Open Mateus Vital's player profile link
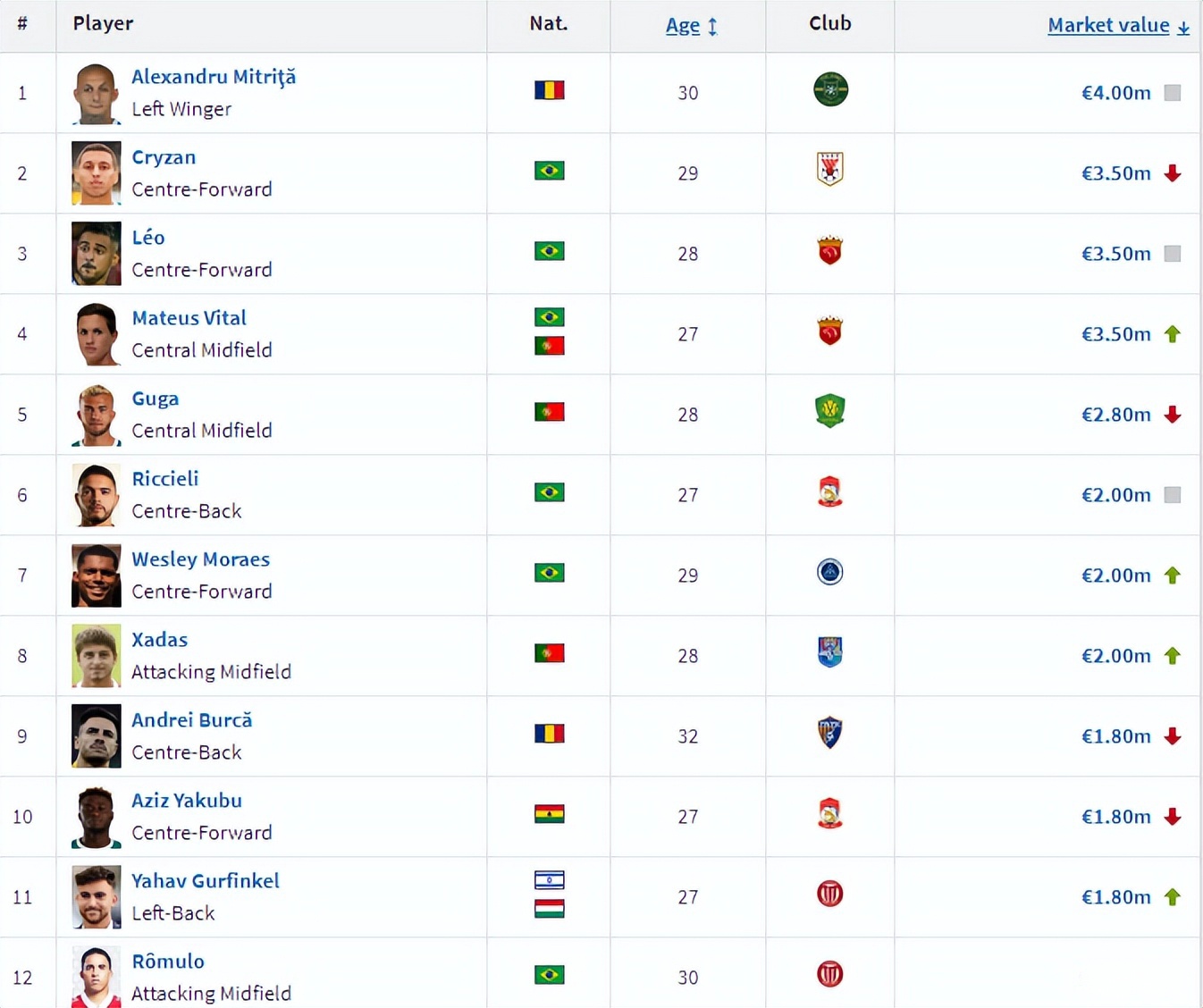Viewport: 1203px width, 1008px height. point(189,318)
